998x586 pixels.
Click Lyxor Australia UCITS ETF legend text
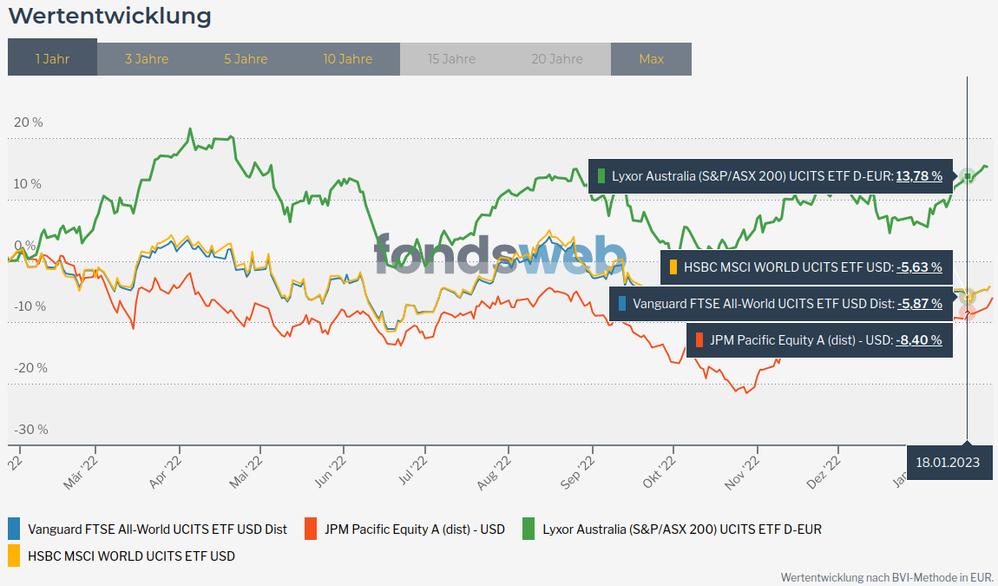tap(682, 528)
